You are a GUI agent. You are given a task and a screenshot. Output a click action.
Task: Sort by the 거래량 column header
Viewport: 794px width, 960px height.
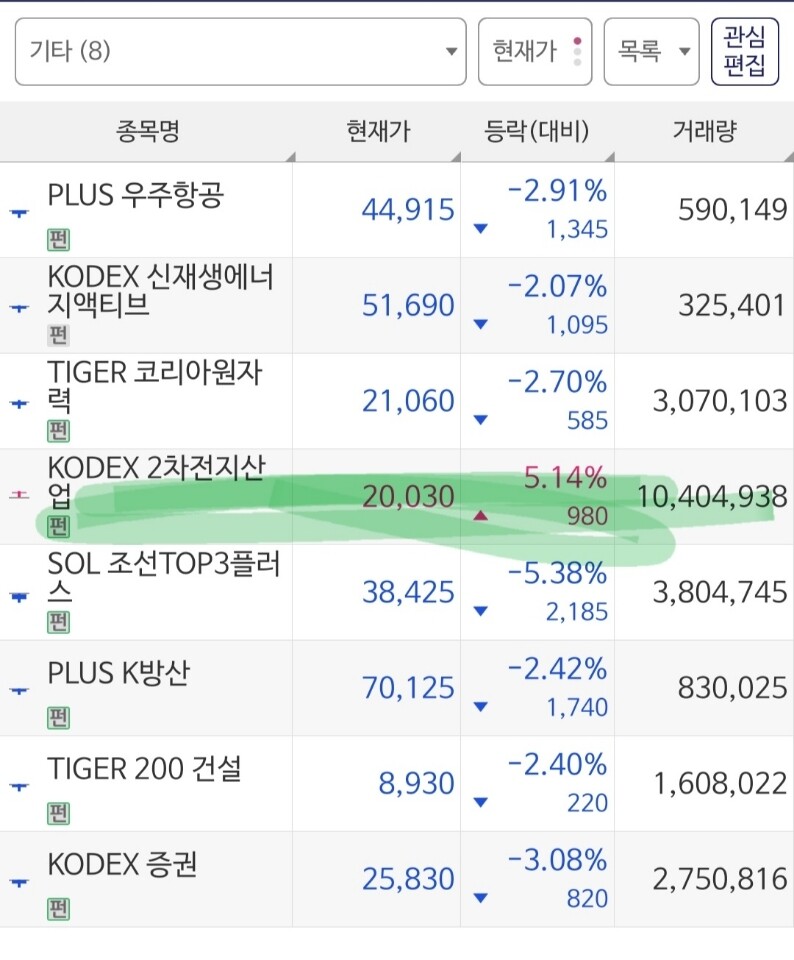(x=704, y=132)
